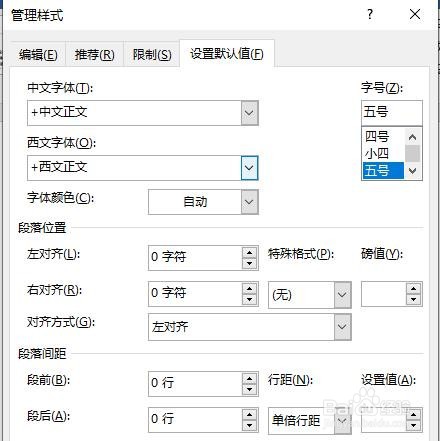Click font size list down arrow

(413, 171)
